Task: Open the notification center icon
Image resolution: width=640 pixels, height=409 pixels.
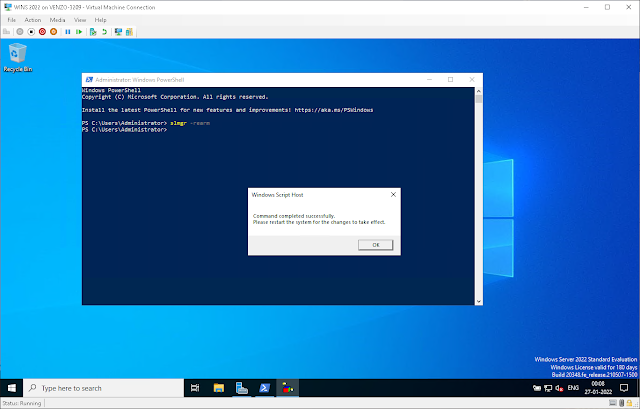Action: pos(624,388)
